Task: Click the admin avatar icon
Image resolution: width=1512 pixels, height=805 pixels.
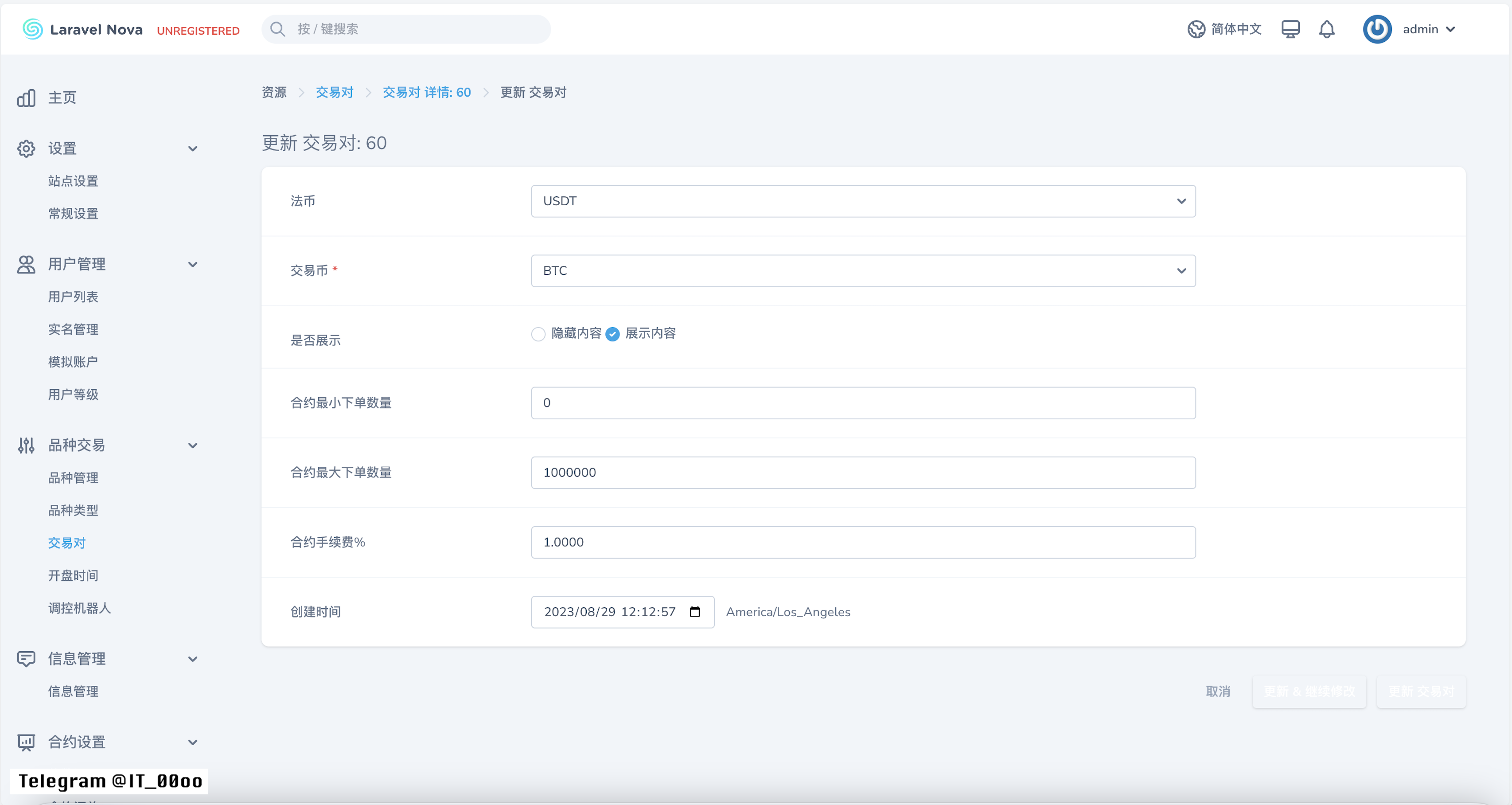Action: point(1377,29)
